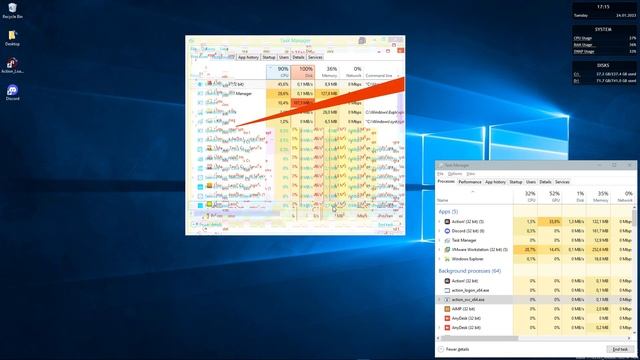This screenshot has width=640, height=360.
Task: Expand the VMware Workstation process group
Action: click(440, 249)
